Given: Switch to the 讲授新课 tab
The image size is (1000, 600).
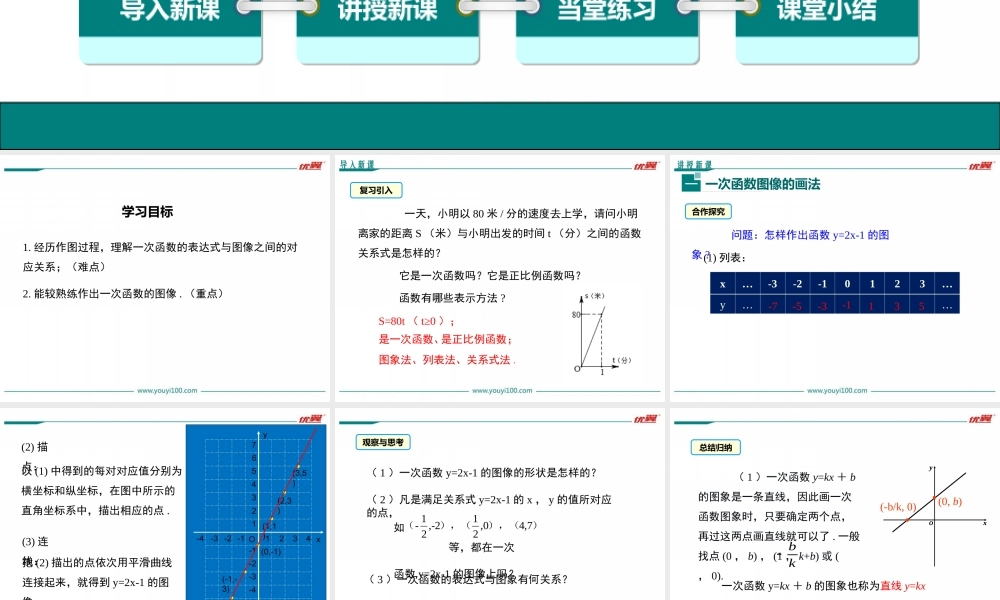Looking at the screenshot, I should pos(388,14).
